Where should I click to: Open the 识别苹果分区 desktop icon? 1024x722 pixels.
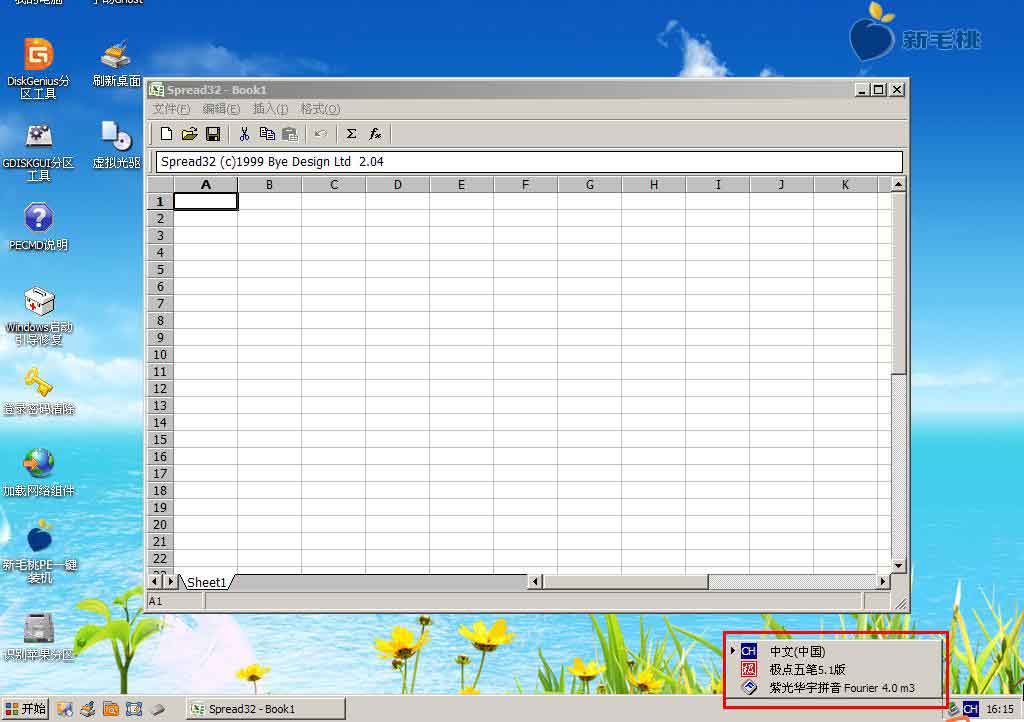39,637
